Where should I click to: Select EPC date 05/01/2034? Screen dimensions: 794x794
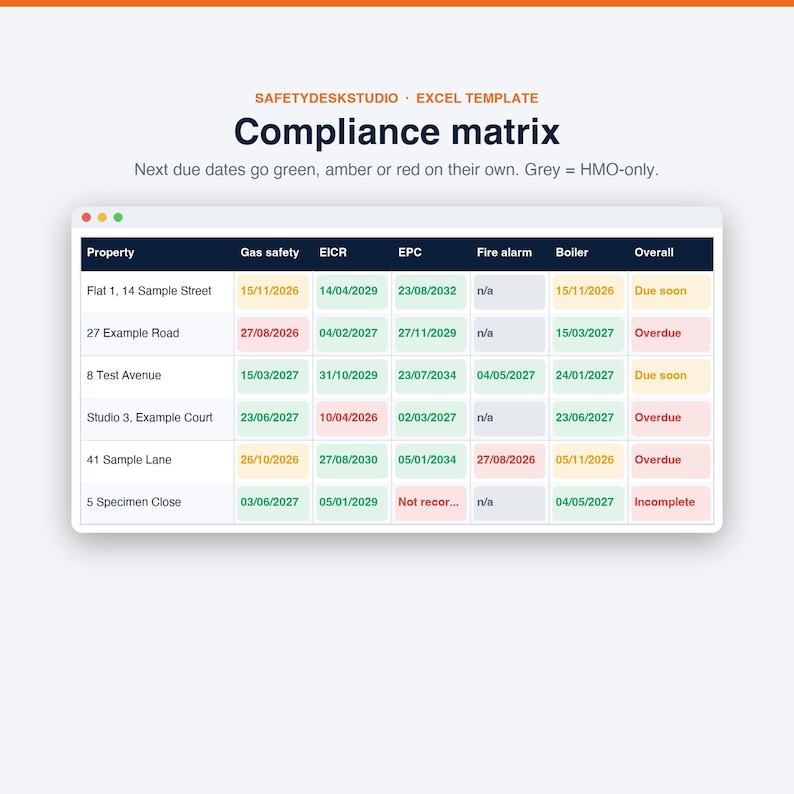[x=430, y=461]
